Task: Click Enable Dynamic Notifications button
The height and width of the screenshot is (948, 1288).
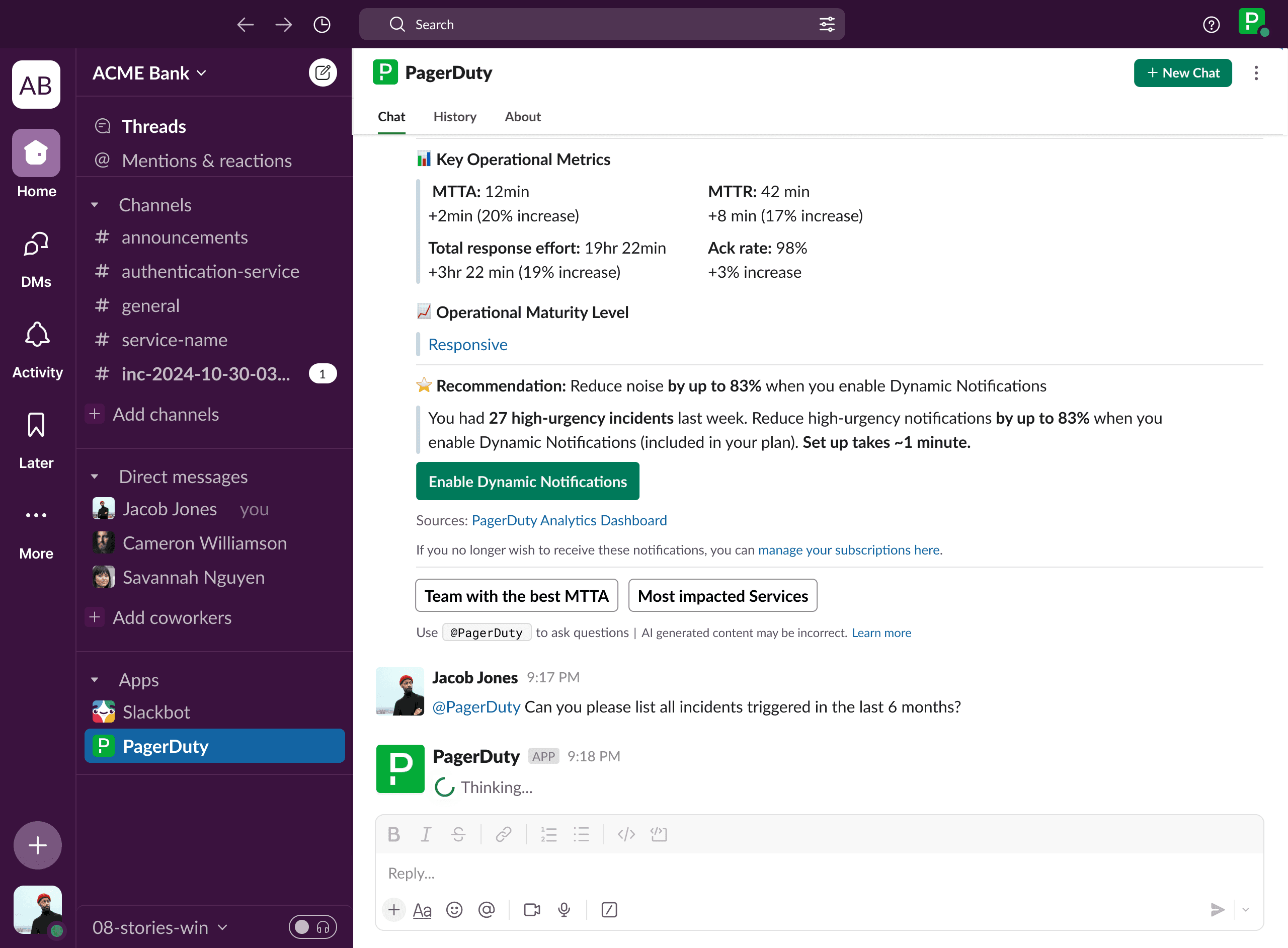Action: pos(527,481)
